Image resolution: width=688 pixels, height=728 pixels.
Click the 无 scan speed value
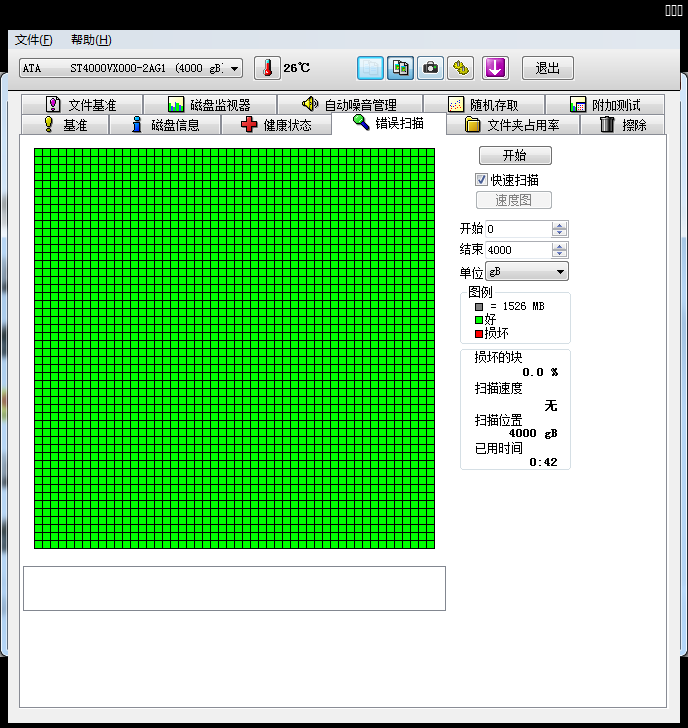[x=551, y=406]
